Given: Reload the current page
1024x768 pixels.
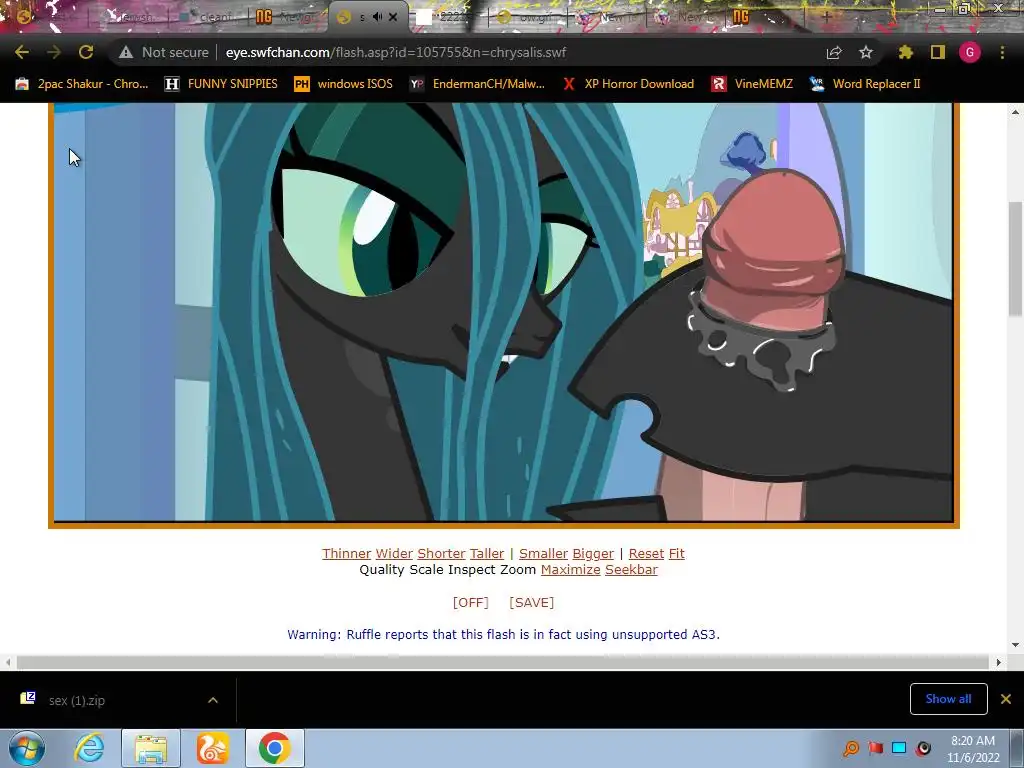Looking at the screenshot, I should pos(86,52).
